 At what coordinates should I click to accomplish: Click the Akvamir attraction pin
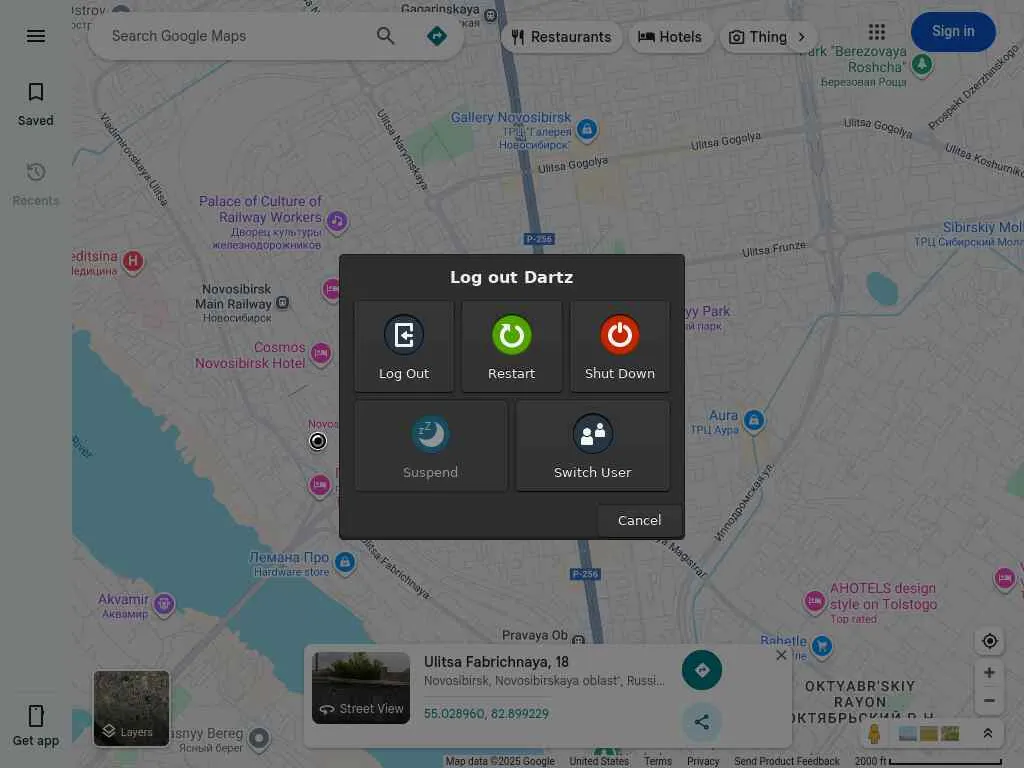(x=164, y=604)
